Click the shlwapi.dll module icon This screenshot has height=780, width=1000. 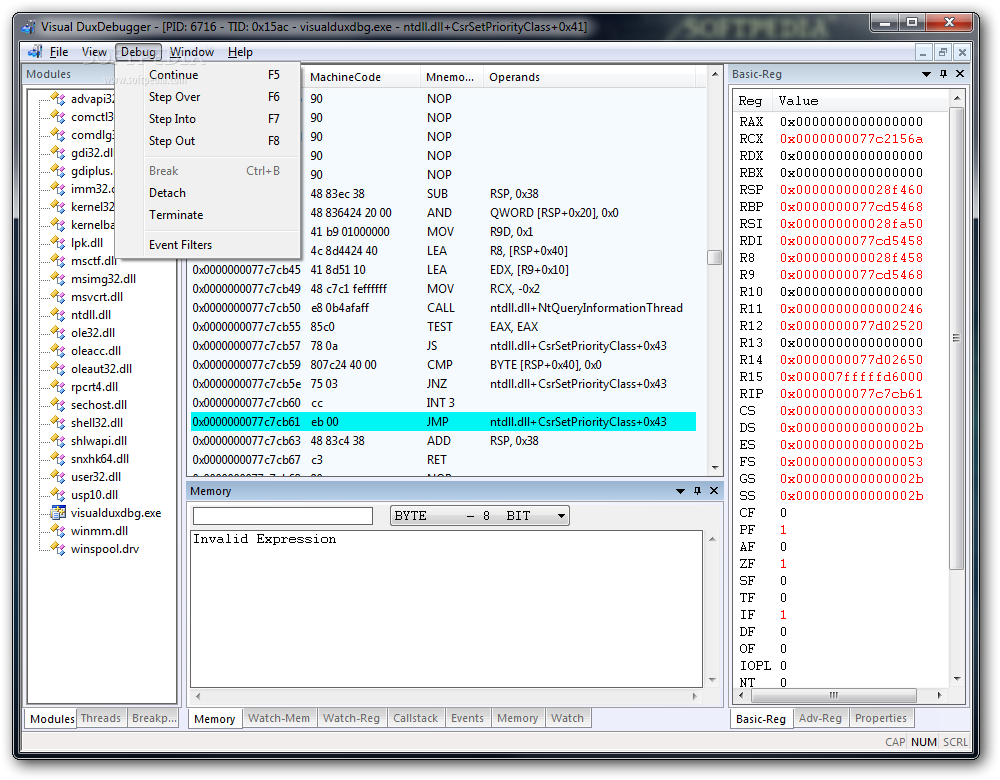pyautogui.click(x=58, y=441)
